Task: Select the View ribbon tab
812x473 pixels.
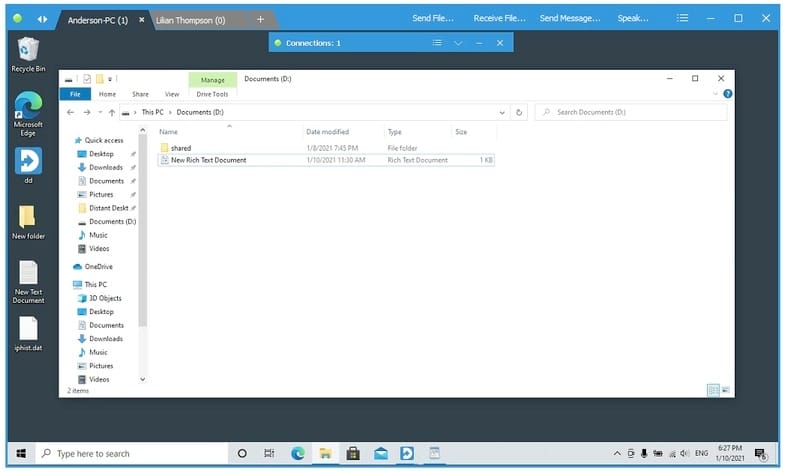Action: [x=171, y=94]
